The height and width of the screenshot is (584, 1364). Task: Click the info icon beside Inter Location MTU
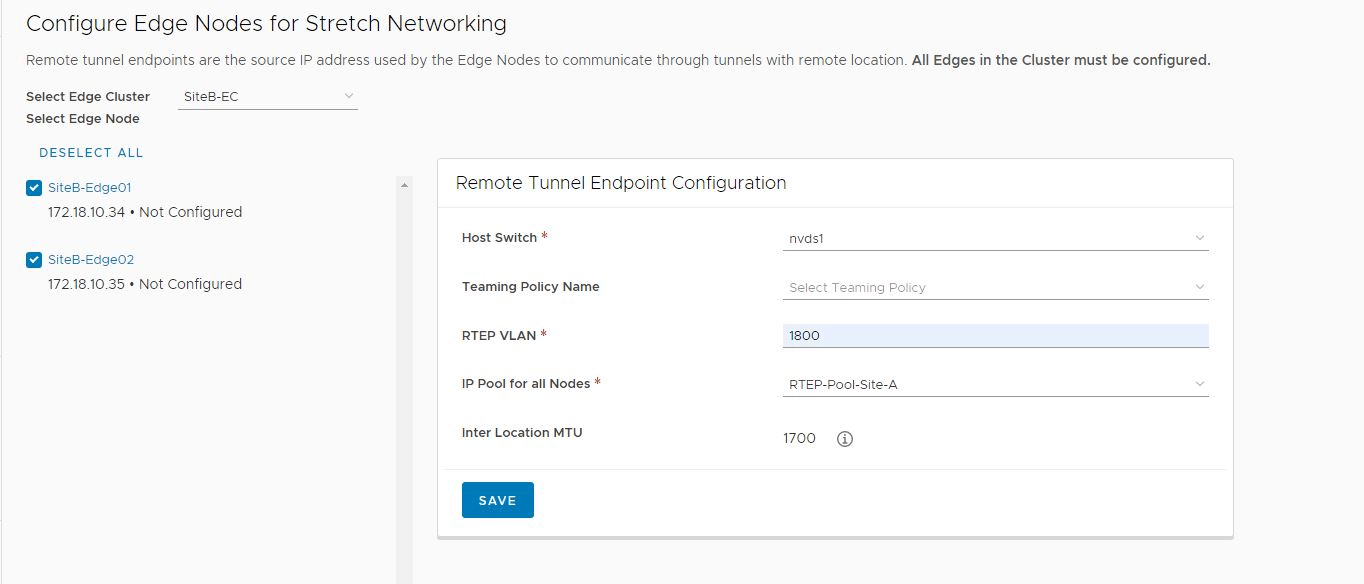[844, 439]
